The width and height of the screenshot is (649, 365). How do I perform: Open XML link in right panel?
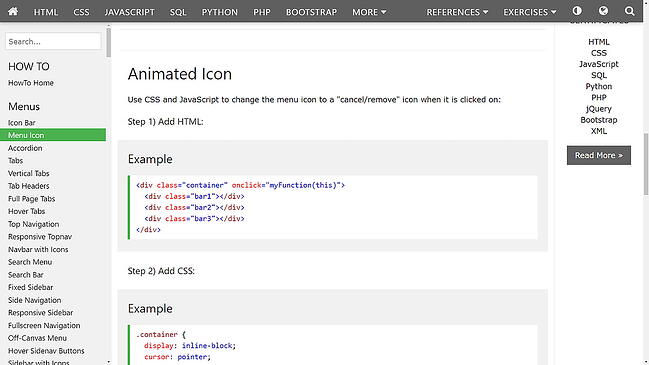(599, 131)
